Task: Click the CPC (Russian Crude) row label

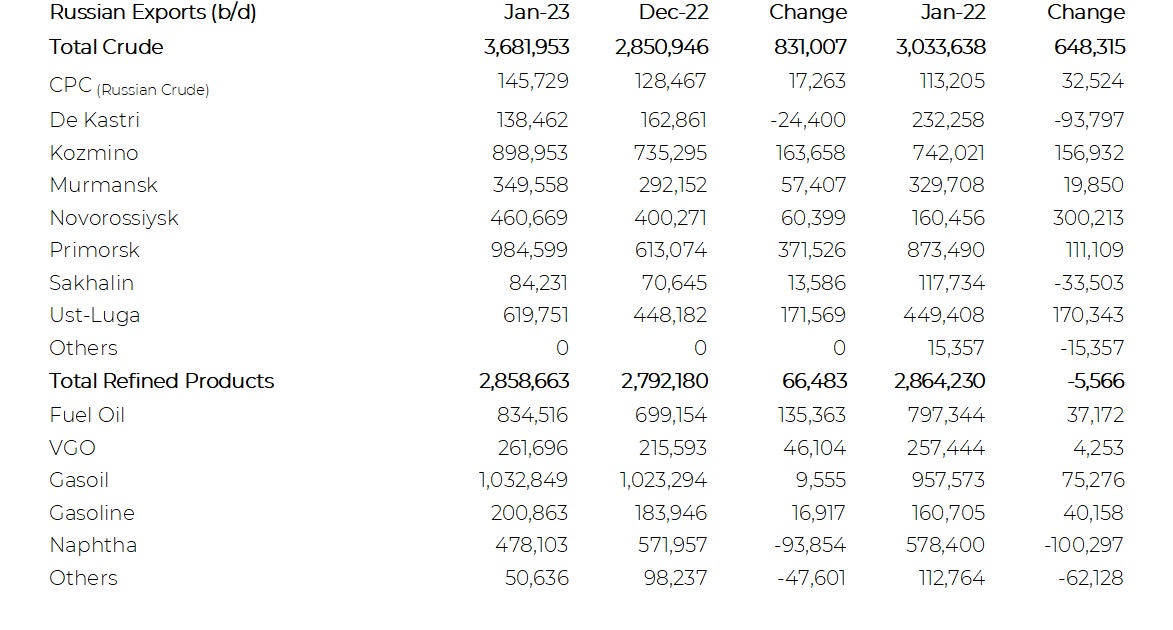Action: (129, 87)
